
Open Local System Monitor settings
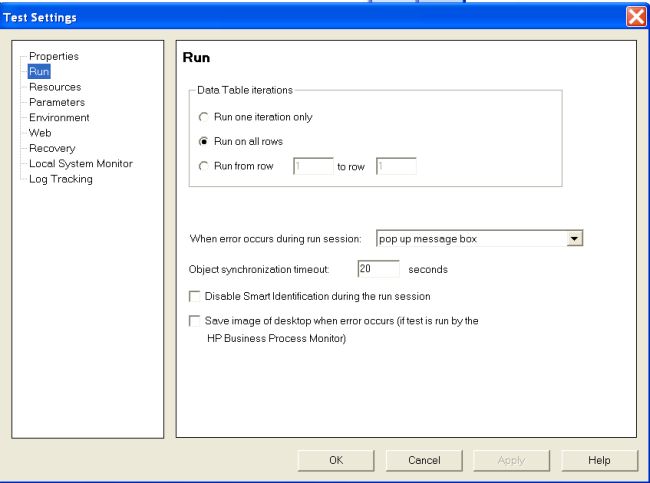pos(81,163)
